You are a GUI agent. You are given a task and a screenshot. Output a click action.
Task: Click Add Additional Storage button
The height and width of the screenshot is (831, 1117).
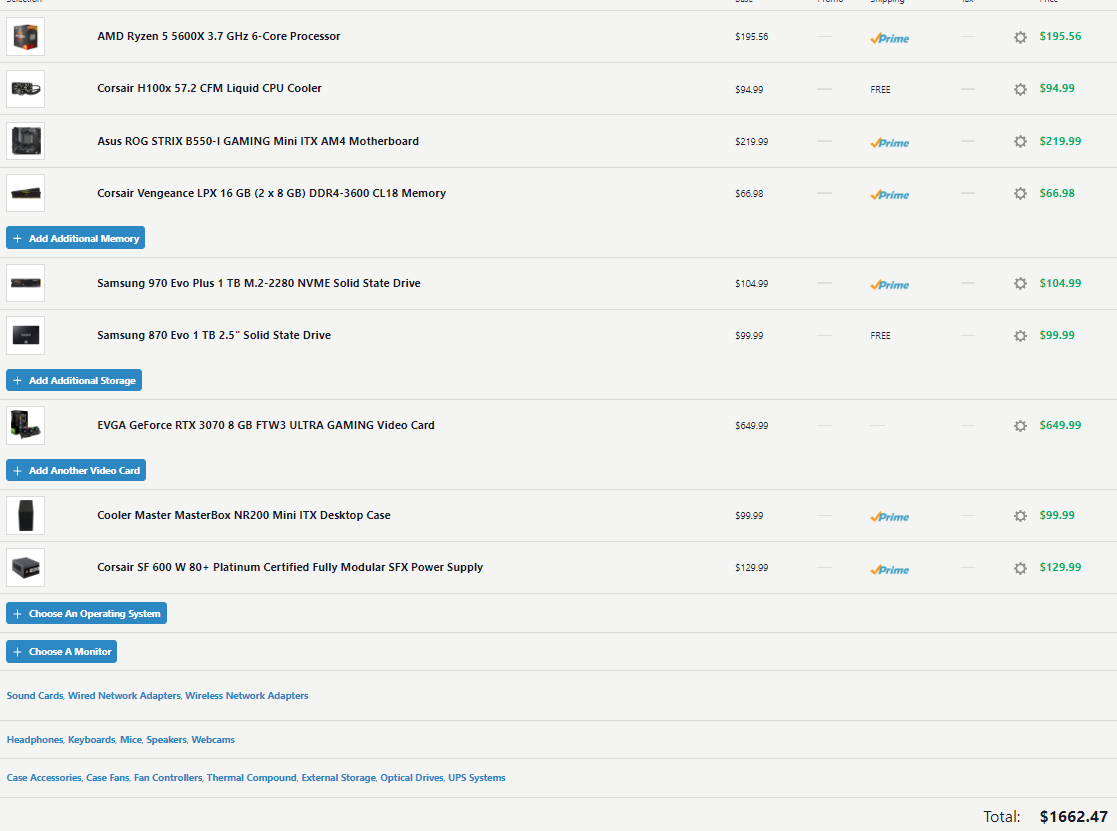click(74, 380)
